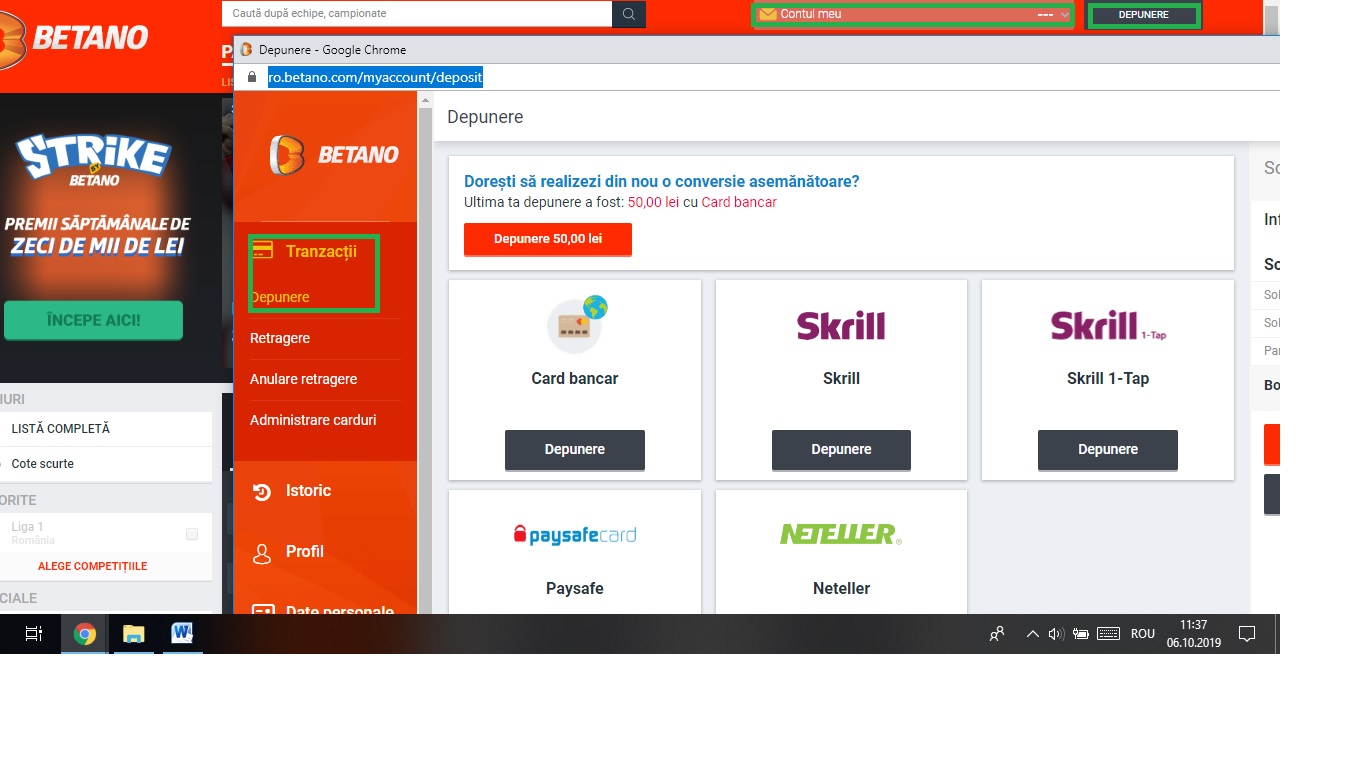1366x768 pixels.
Task: Select the ro.betano.com/myaccount/deposit URL field
Action: (x=375, y=77)
